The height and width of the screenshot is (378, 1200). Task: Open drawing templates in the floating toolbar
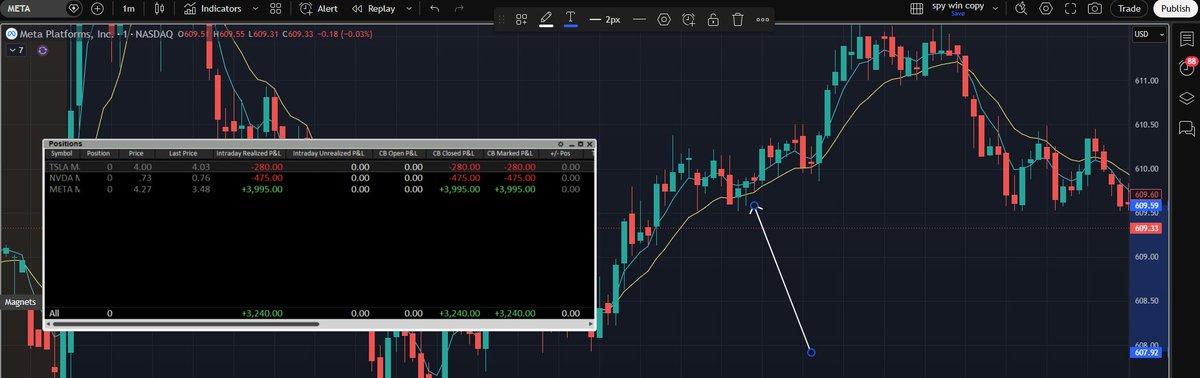(521, 19)
